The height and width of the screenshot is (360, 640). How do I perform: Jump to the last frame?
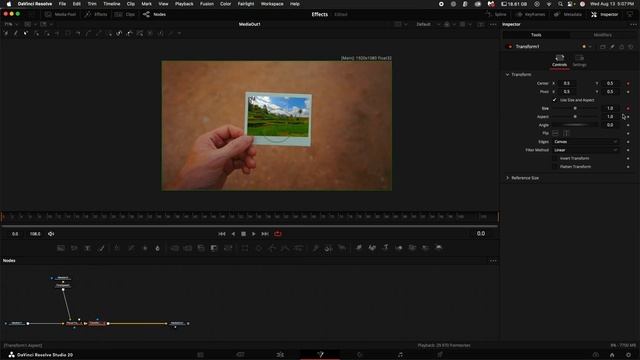pyautogui.click(x=265, y=234)
